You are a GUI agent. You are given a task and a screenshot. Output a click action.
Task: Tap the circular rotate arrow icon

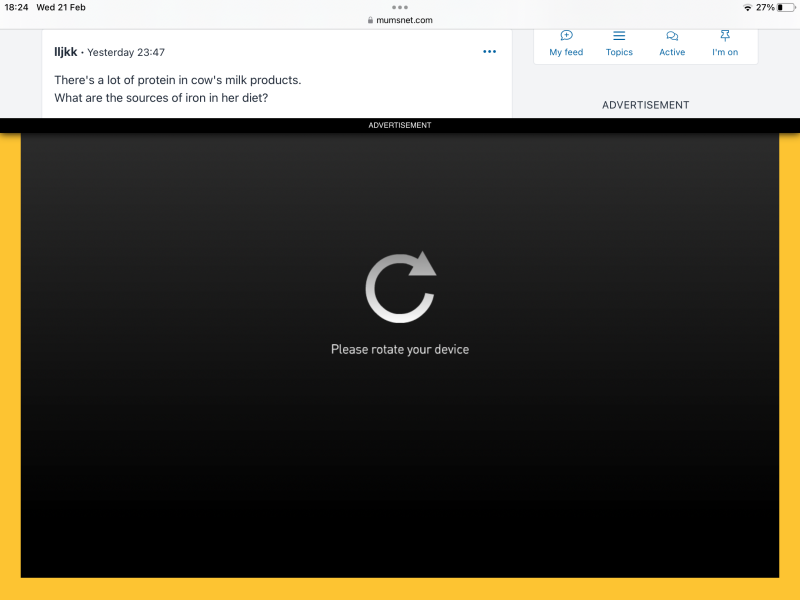click(x=400, y=287)
